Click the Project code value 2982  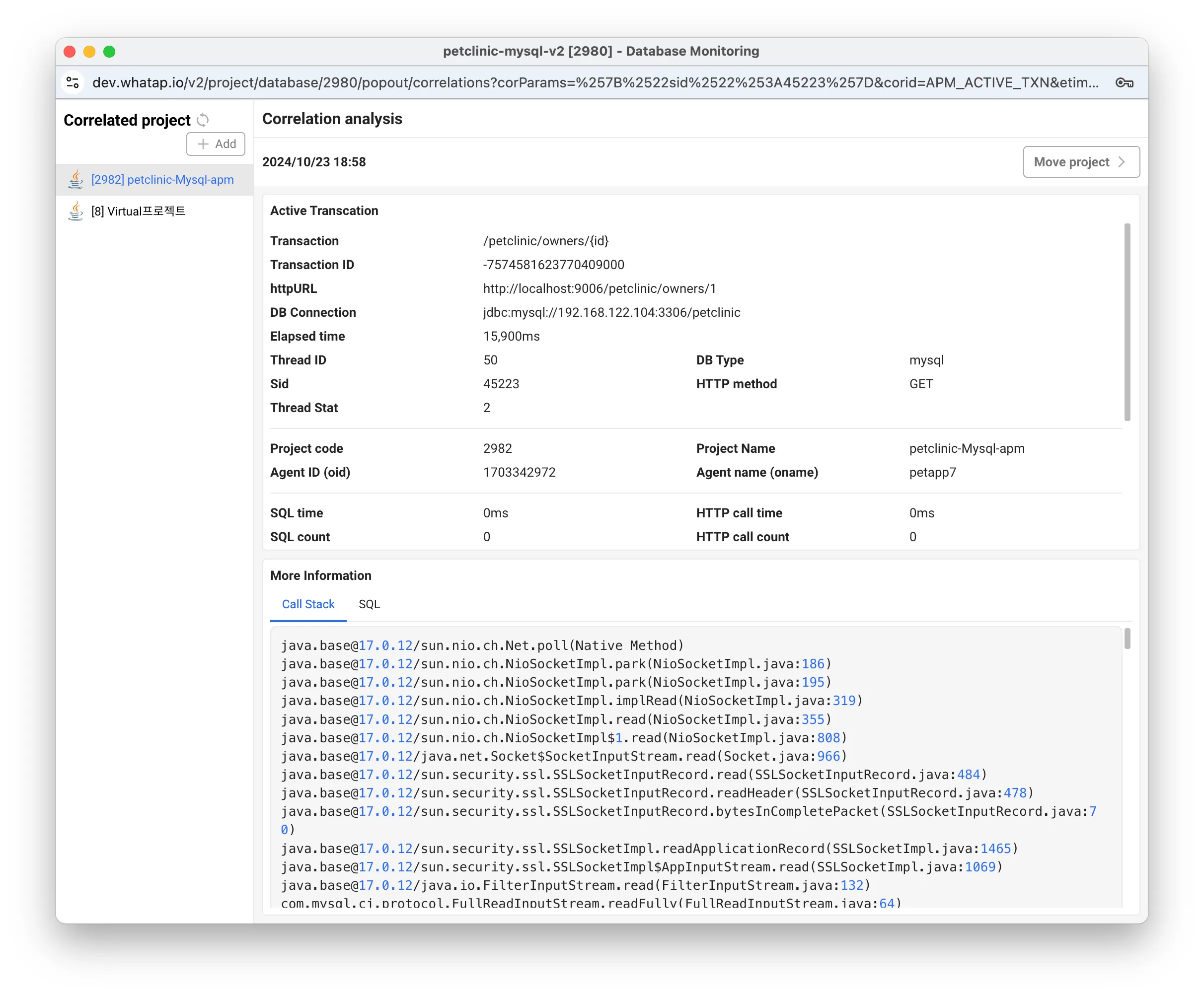pyautogui.click(x=498, y=449)
